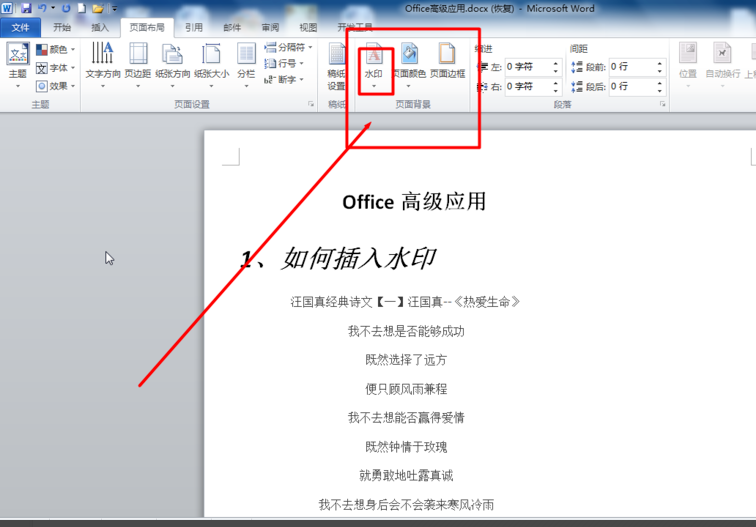Open the theme 颜色 dropdown

tap(56, 49)
